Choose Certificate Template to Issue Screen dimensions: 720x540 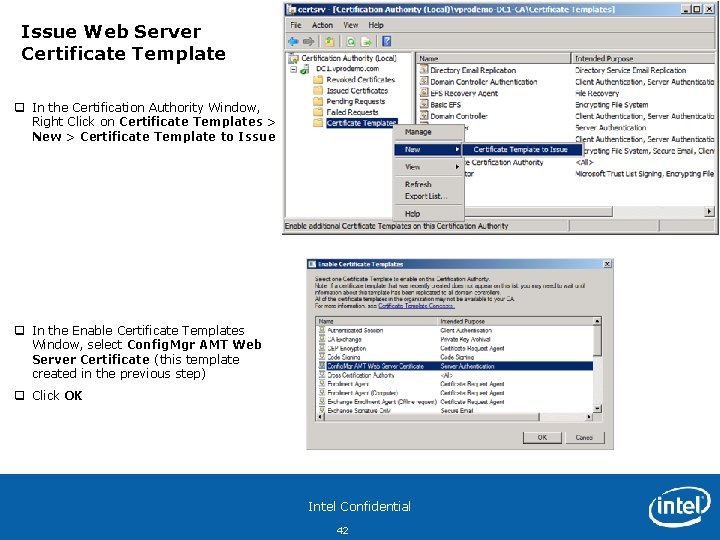click(521, 150)
